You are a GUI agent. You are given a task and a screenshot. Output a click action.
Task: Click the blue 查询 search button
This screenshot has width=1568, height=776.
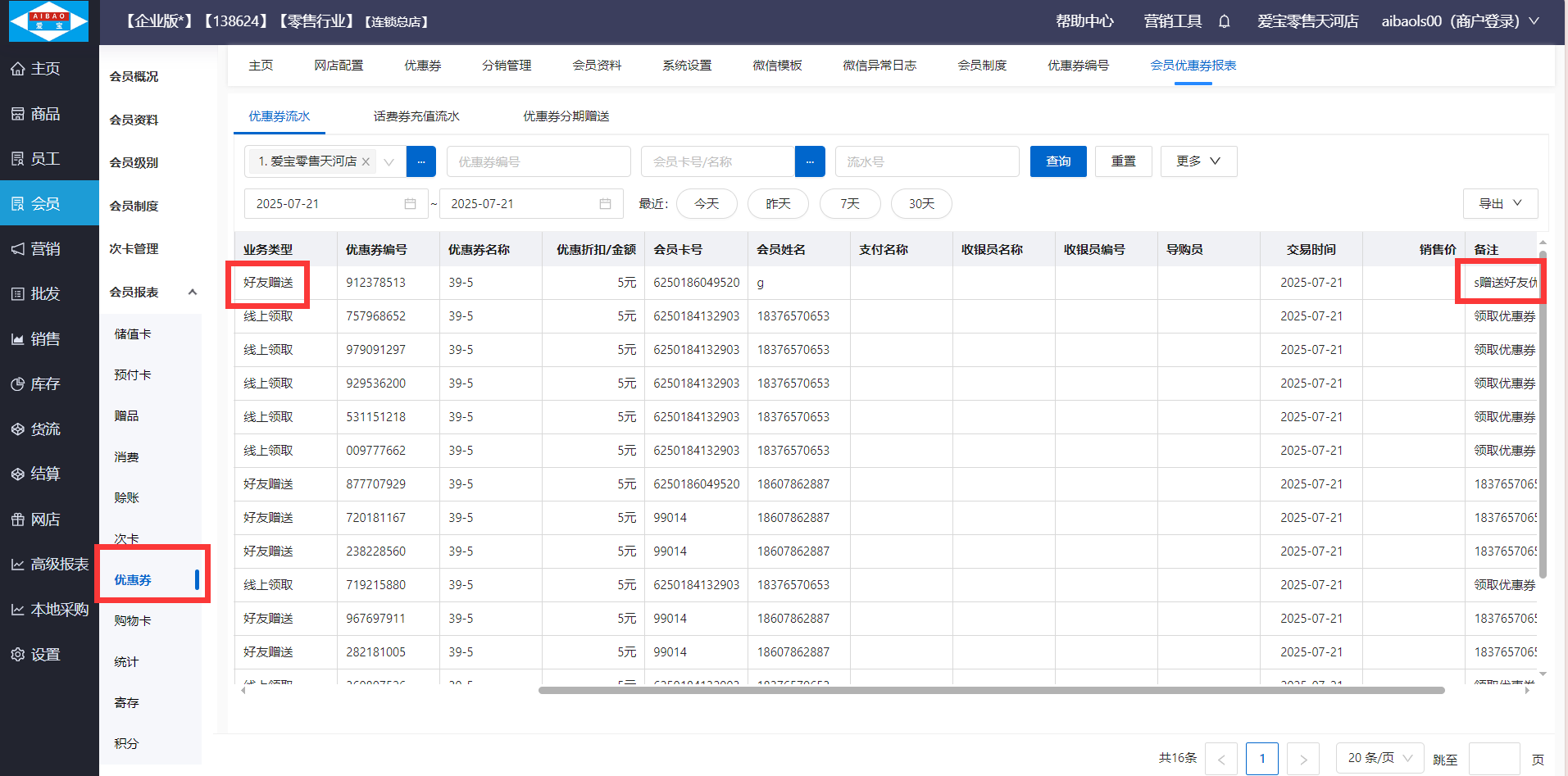[1057, 161]
